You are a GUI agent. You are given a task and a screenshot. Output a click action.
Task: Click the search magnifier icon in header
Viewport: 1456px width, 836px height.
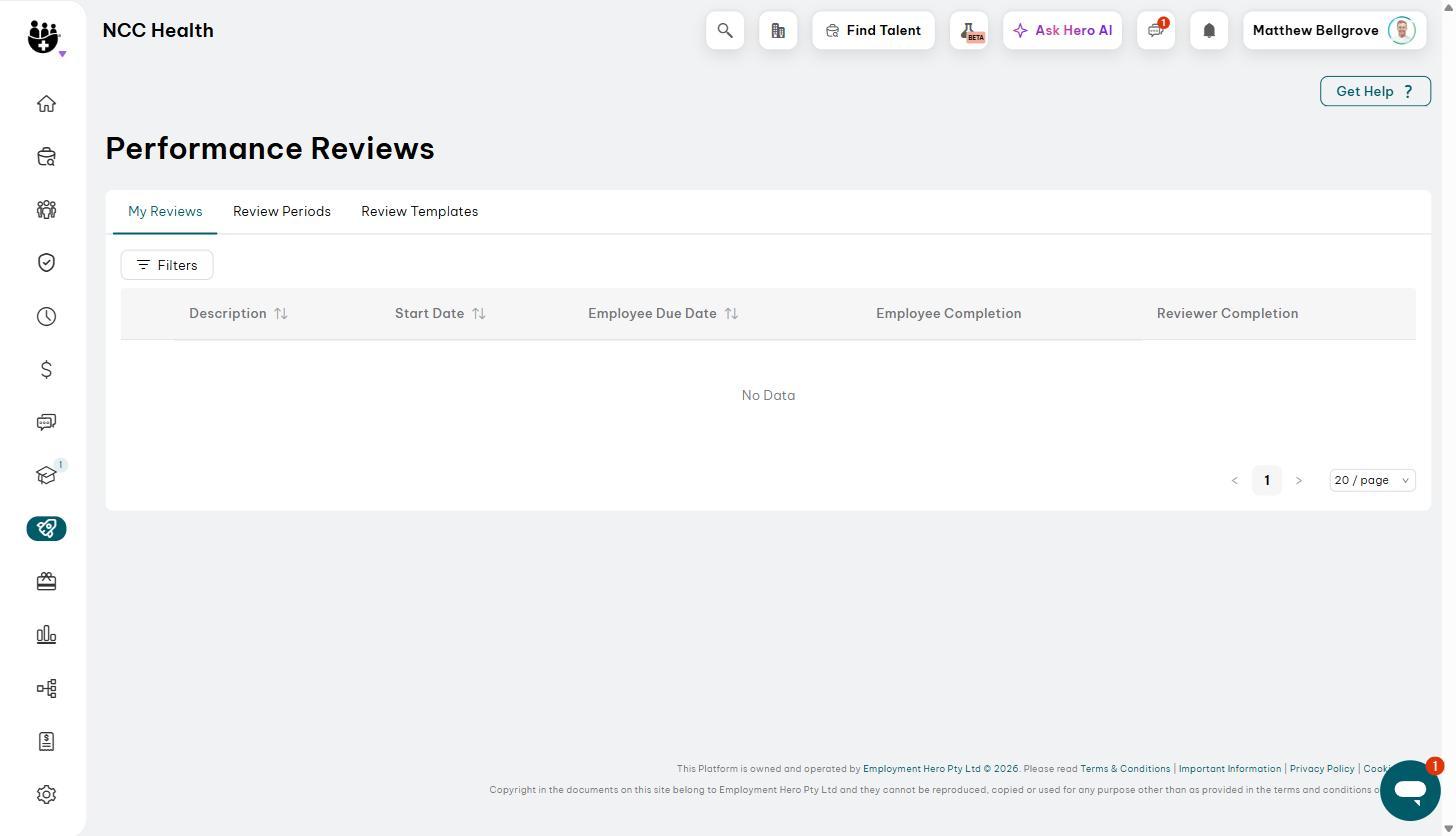click(725, 31)
